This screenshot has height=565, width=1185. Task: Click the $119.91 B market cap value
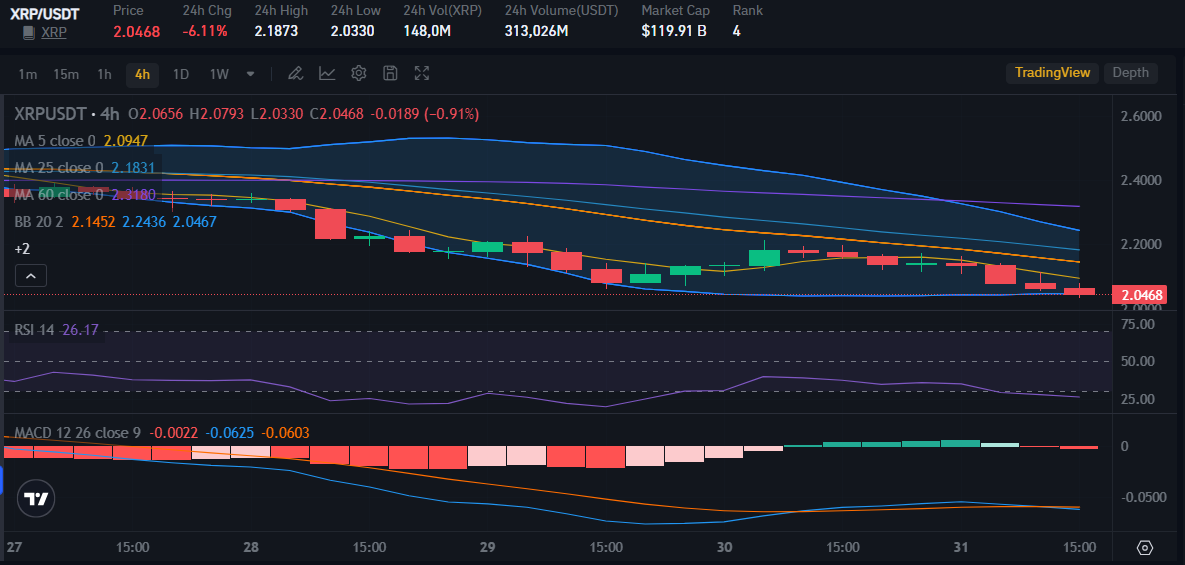tap(674, 32)
